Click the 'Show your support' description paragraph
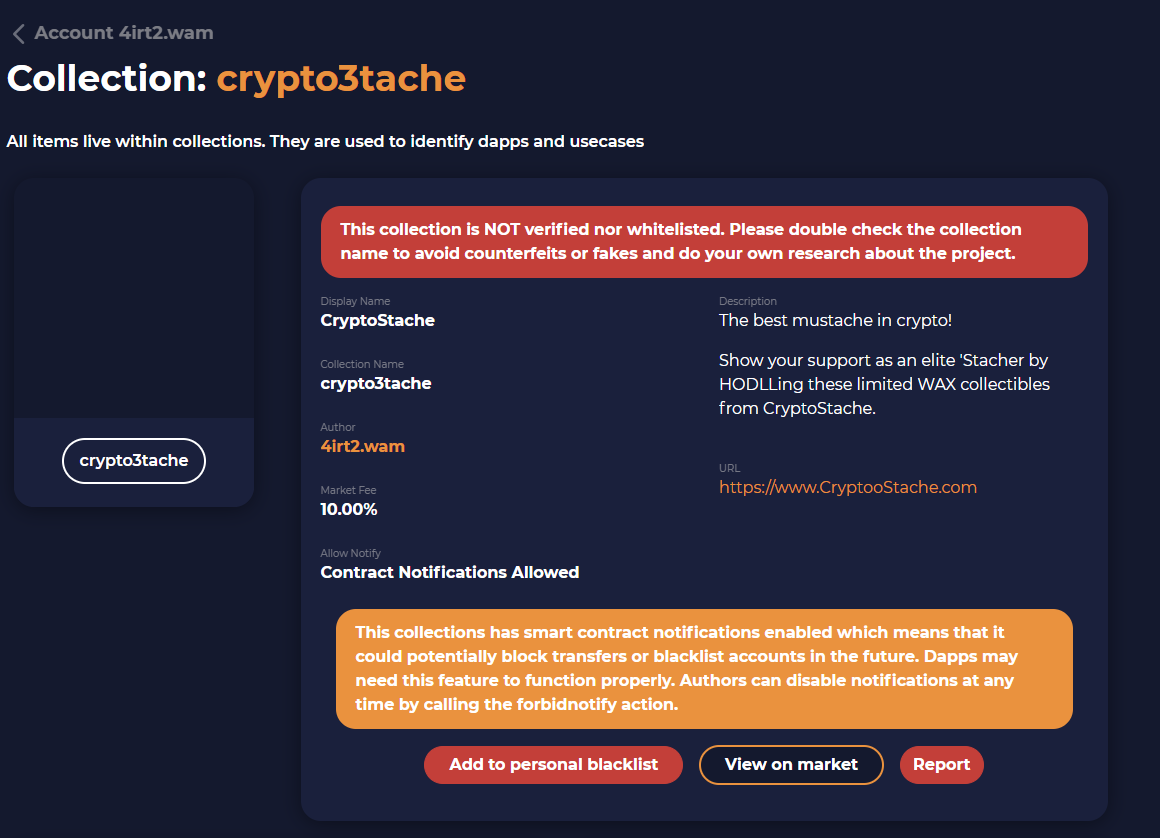 tap(884, 384)
